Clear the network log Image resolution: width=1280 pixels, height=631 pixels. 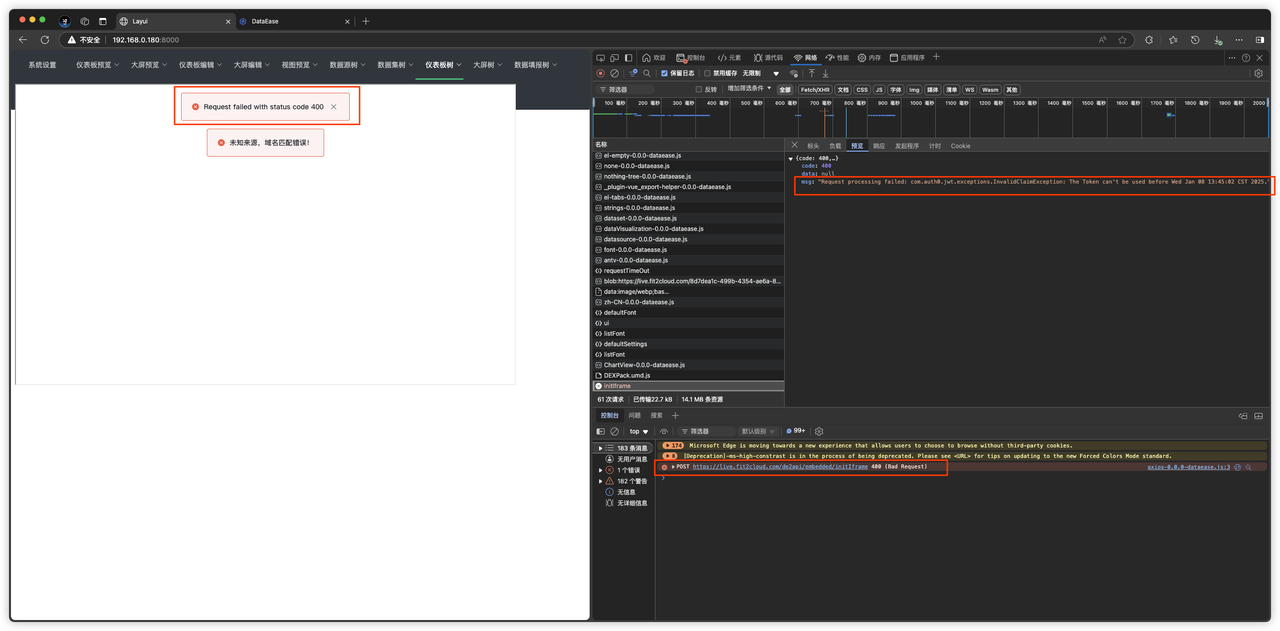[614, 73]
